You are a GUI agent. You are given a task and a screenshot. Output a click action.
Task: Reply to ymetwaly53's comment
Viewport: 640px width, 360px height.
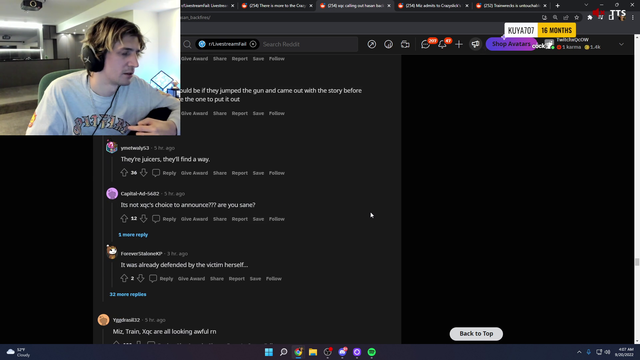(x=169, y=173)
